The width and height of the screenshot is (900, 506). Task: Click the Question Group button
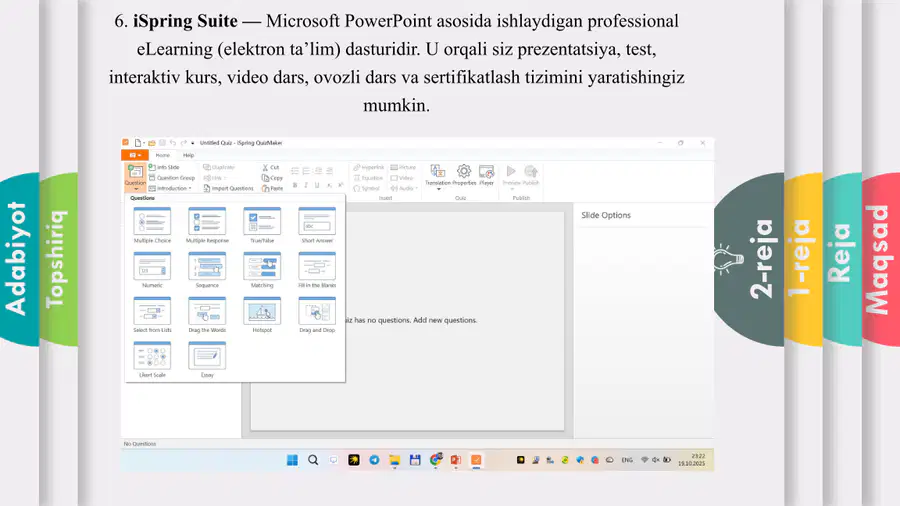pyautogui.click(x=172, y=178)
